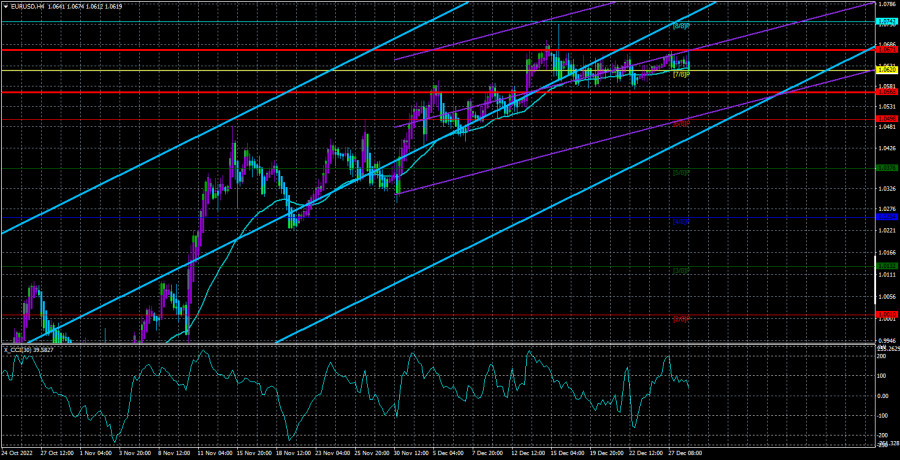Image resolution: width=900 pixels, height=460 pixels.
Task: Click the separator between chart and CCI window
Action: tap(436, 344)
